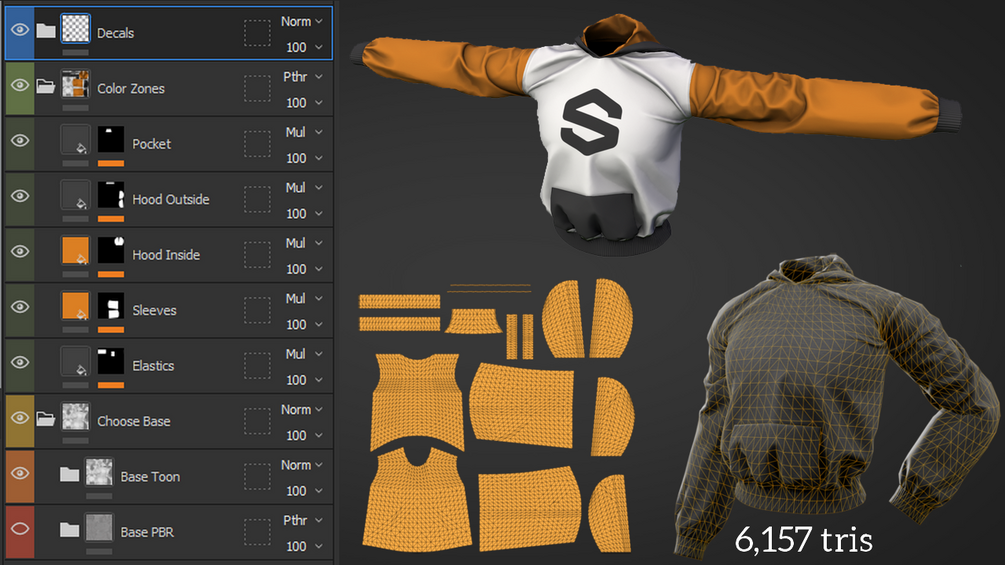Toggle visibility of the Pocket layer
The width and height of the screenshot is (1005, 565).
click(x=20, y=140)
